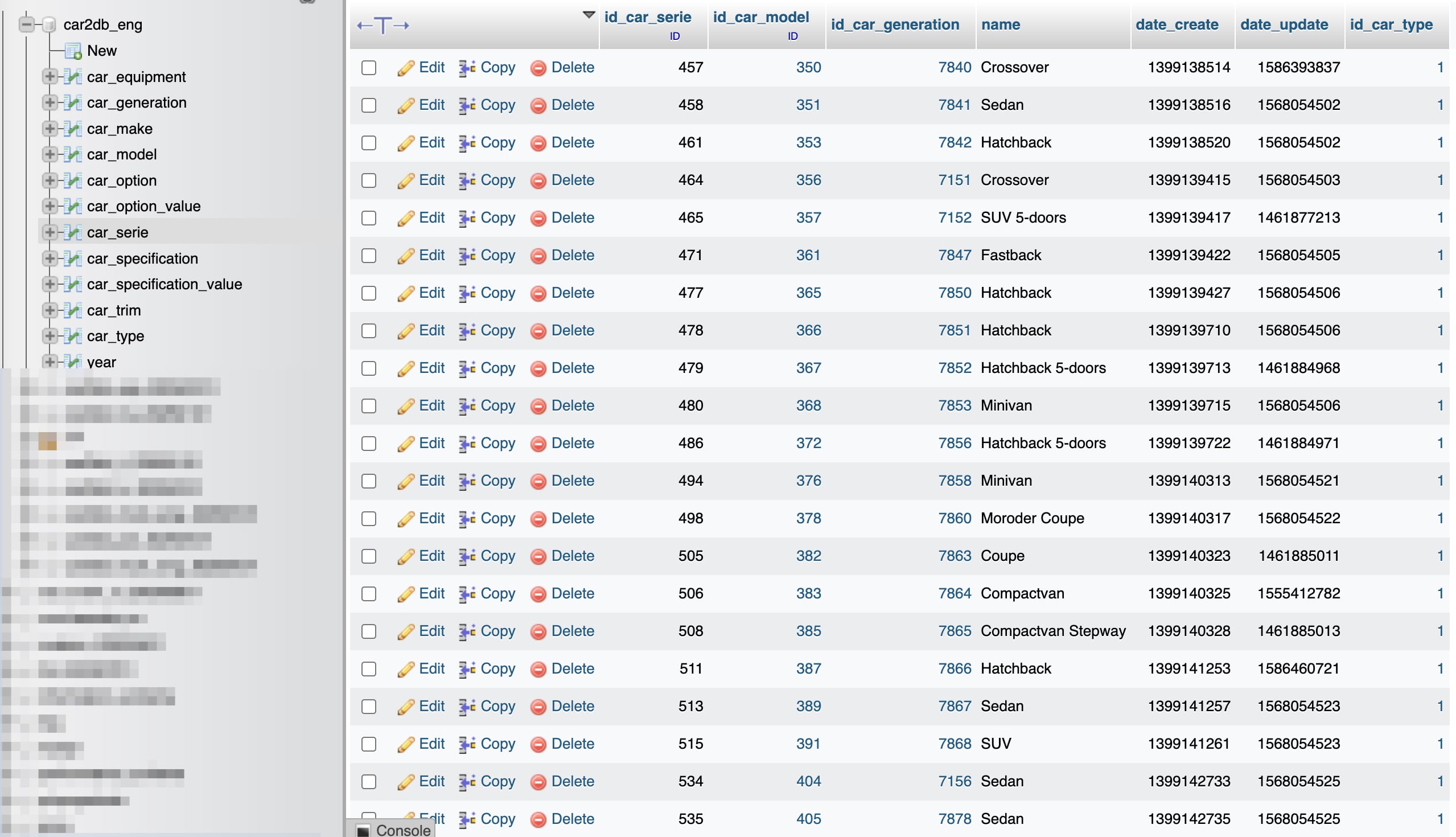The height and width of the screenshot is (837, 1456).
Task: Click the full texts toggle arrows icon
Action: (x=382, y=25)
